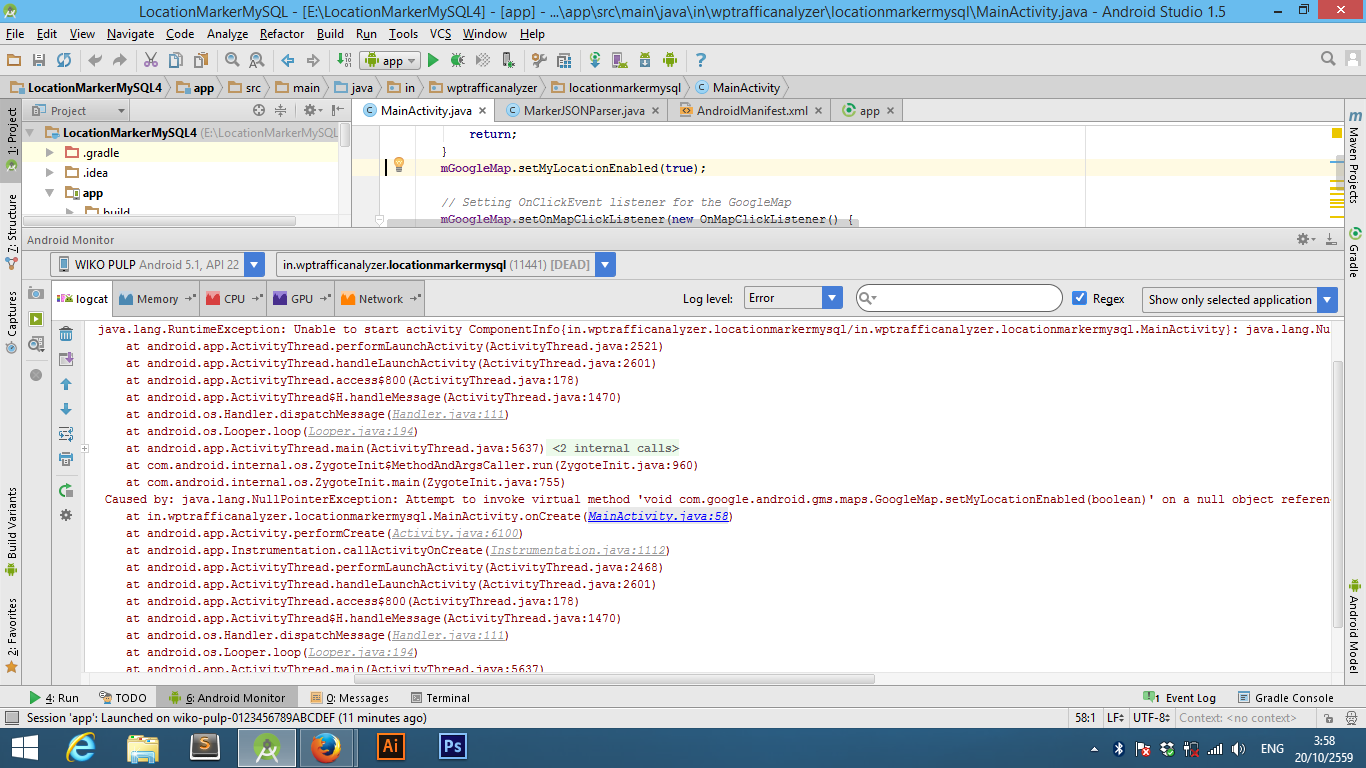The height and width of the screenshot is (768, 1366).
Task: Click the Find magnifier toolbar icon
Action: point(232,60)
